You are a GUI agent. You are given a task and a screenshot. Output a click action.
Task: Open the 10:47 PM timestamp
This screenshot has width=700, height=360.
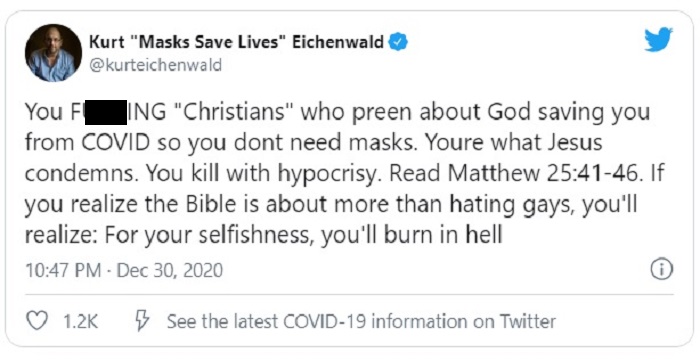[x=62, y=271]
